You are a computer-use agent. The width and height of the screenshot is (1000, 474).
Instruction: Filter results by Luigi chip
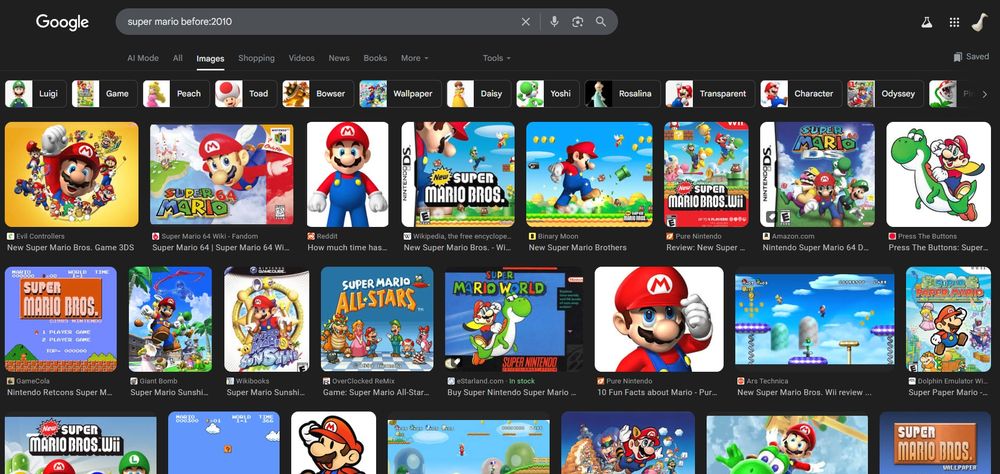[x=36, y=94]
